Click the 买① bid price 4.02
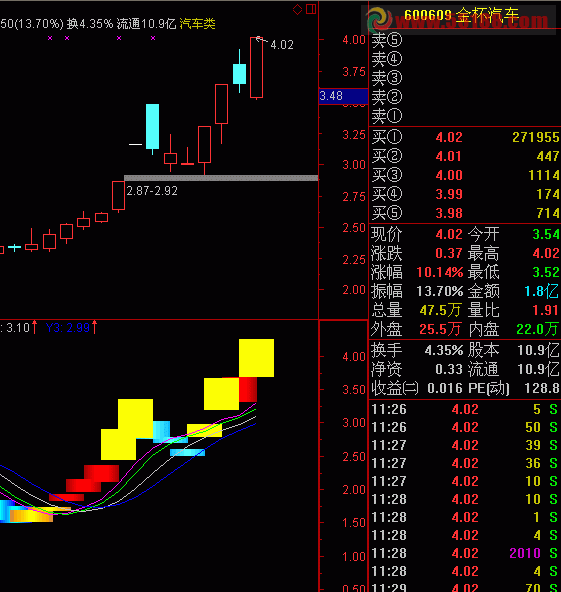The width and height of the screenshot is (561, 592). click(449, 137)
